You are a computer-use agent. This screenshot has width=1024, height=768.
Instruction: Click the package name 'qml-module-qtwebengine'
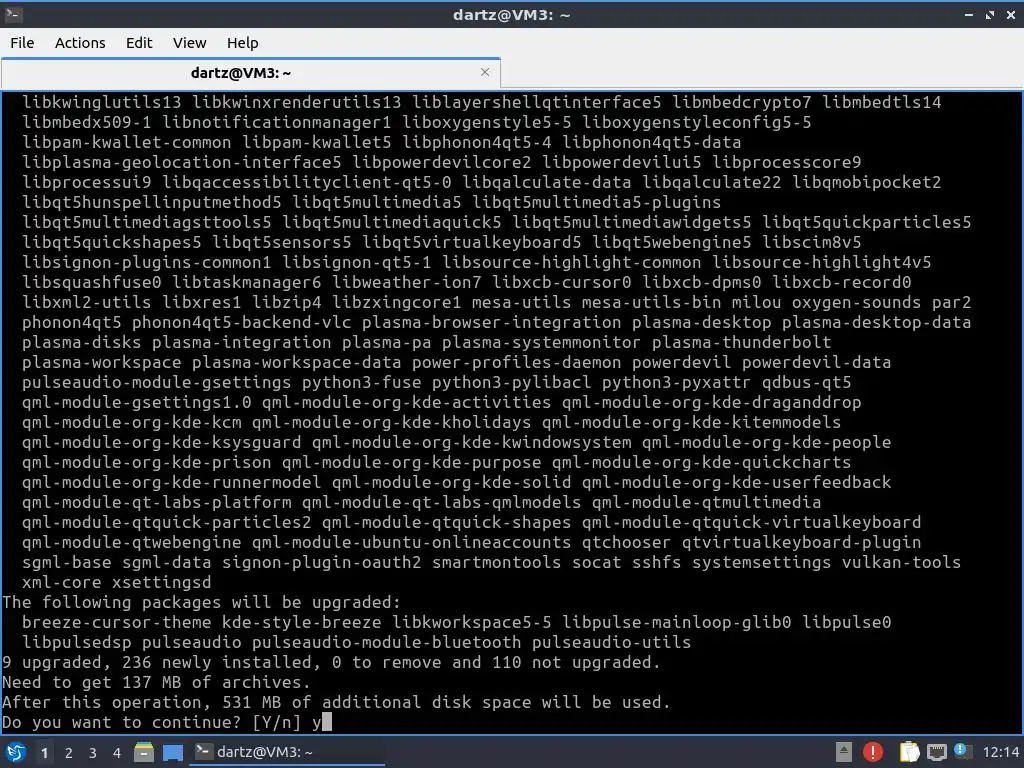click(131, 542)
